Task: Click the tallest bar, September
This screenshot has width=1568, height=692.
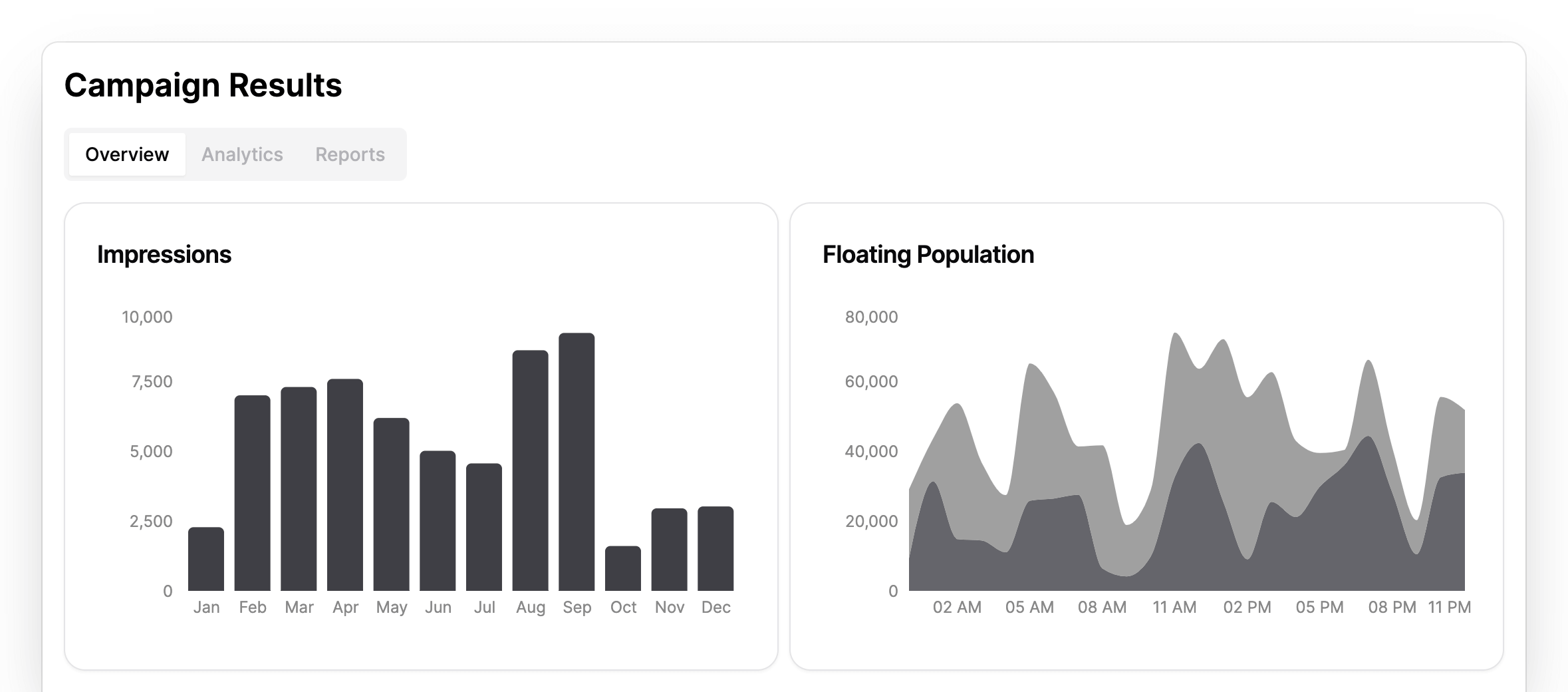Action: tap(577, 462)
